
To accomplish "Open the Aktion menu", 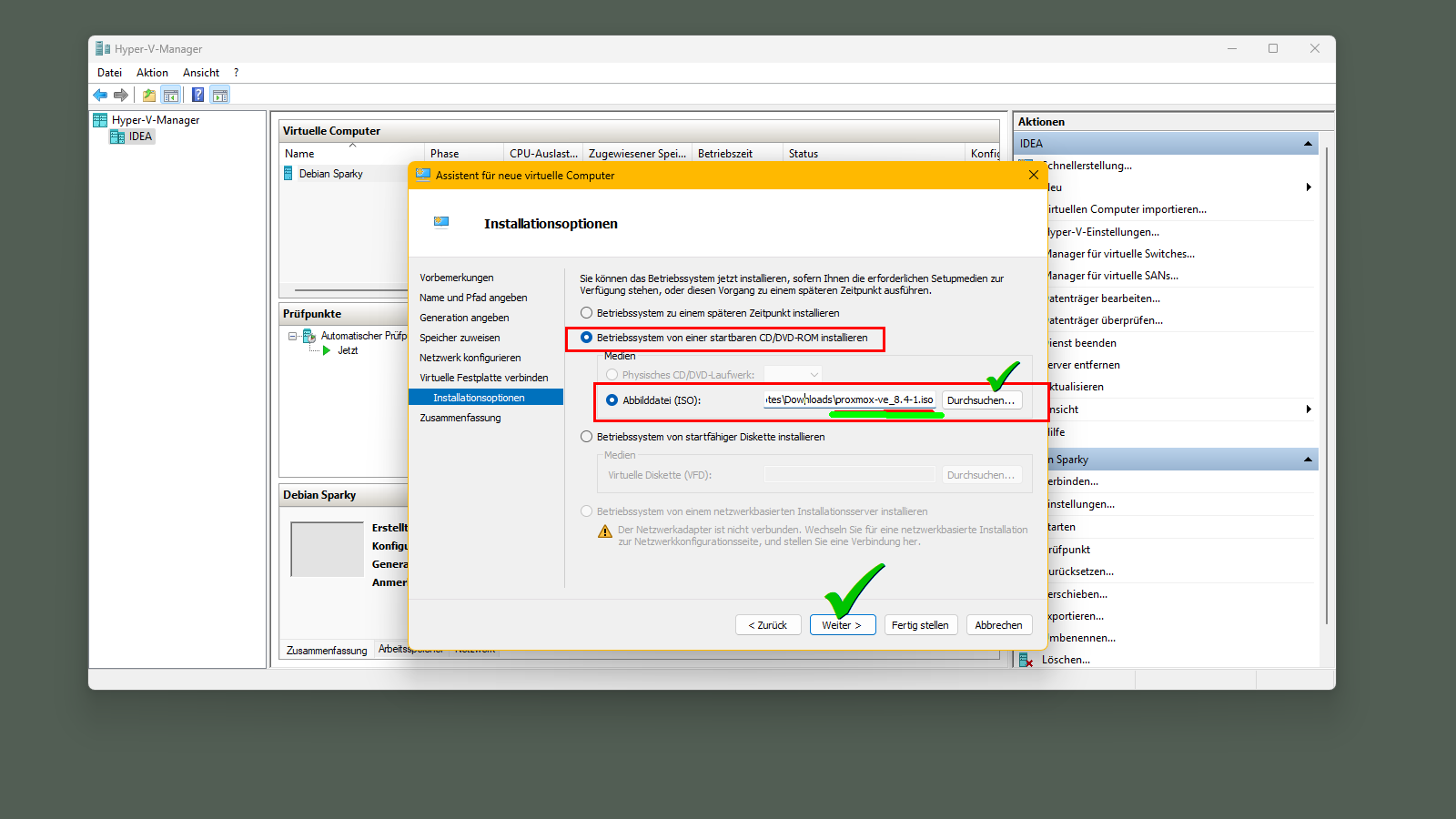I will click(x=152, y=73).
